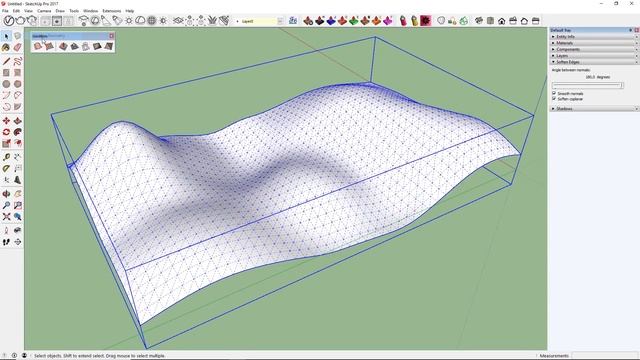Image resolution: width=640 pixels, height=360 pixels.
Task: Close the Default Tray panel
Action: (x=636, y=30)
